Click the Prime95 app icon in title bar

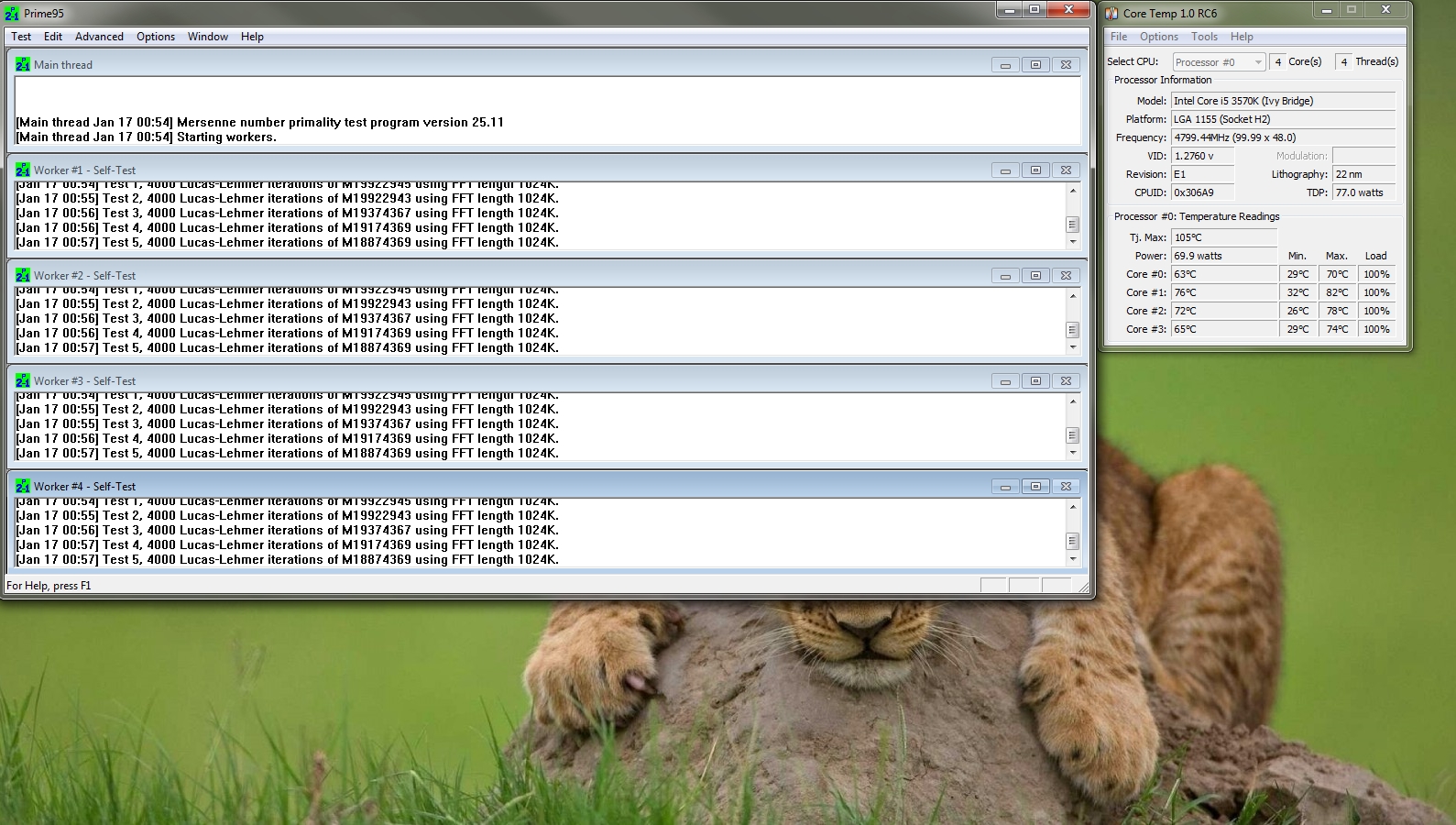(12, 14)
